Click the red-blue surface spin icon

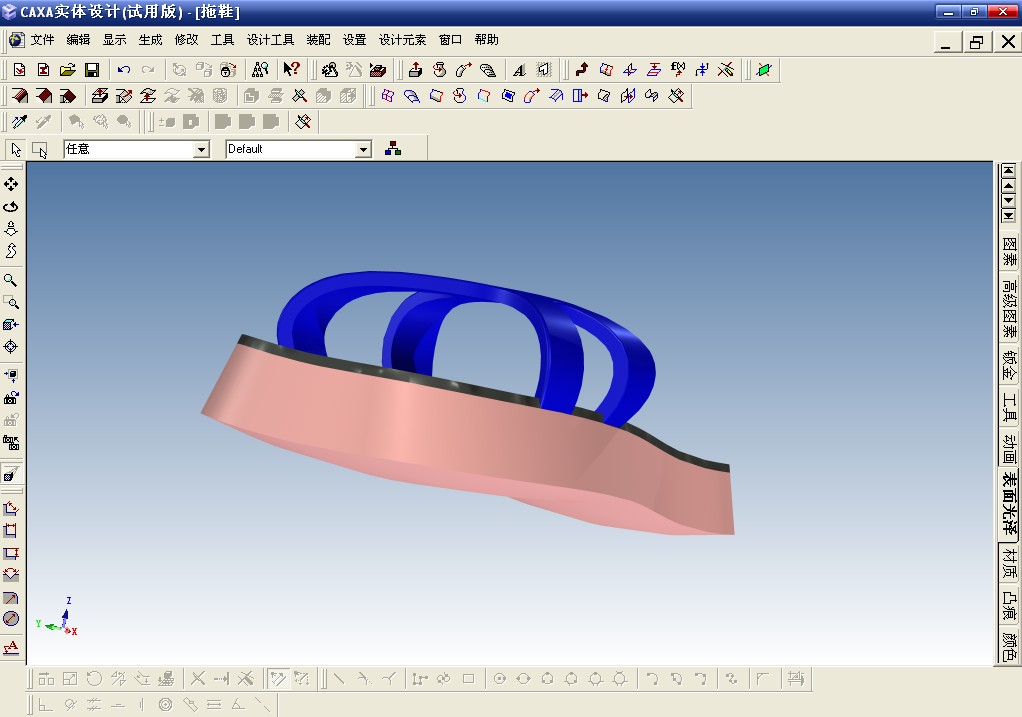click(460, 96)
